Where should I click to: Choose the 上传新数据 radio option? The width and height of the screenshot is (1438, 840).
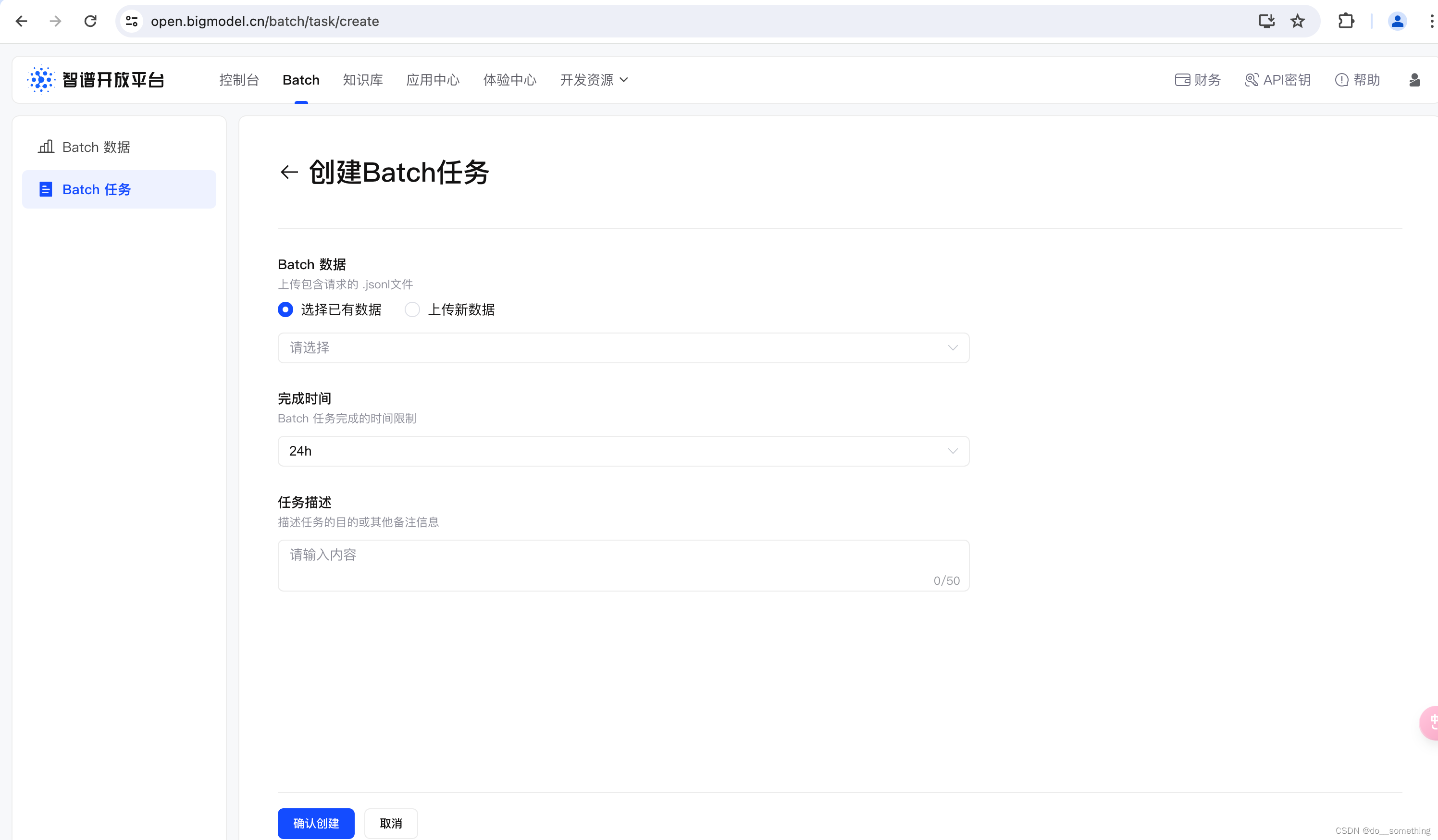412,309
